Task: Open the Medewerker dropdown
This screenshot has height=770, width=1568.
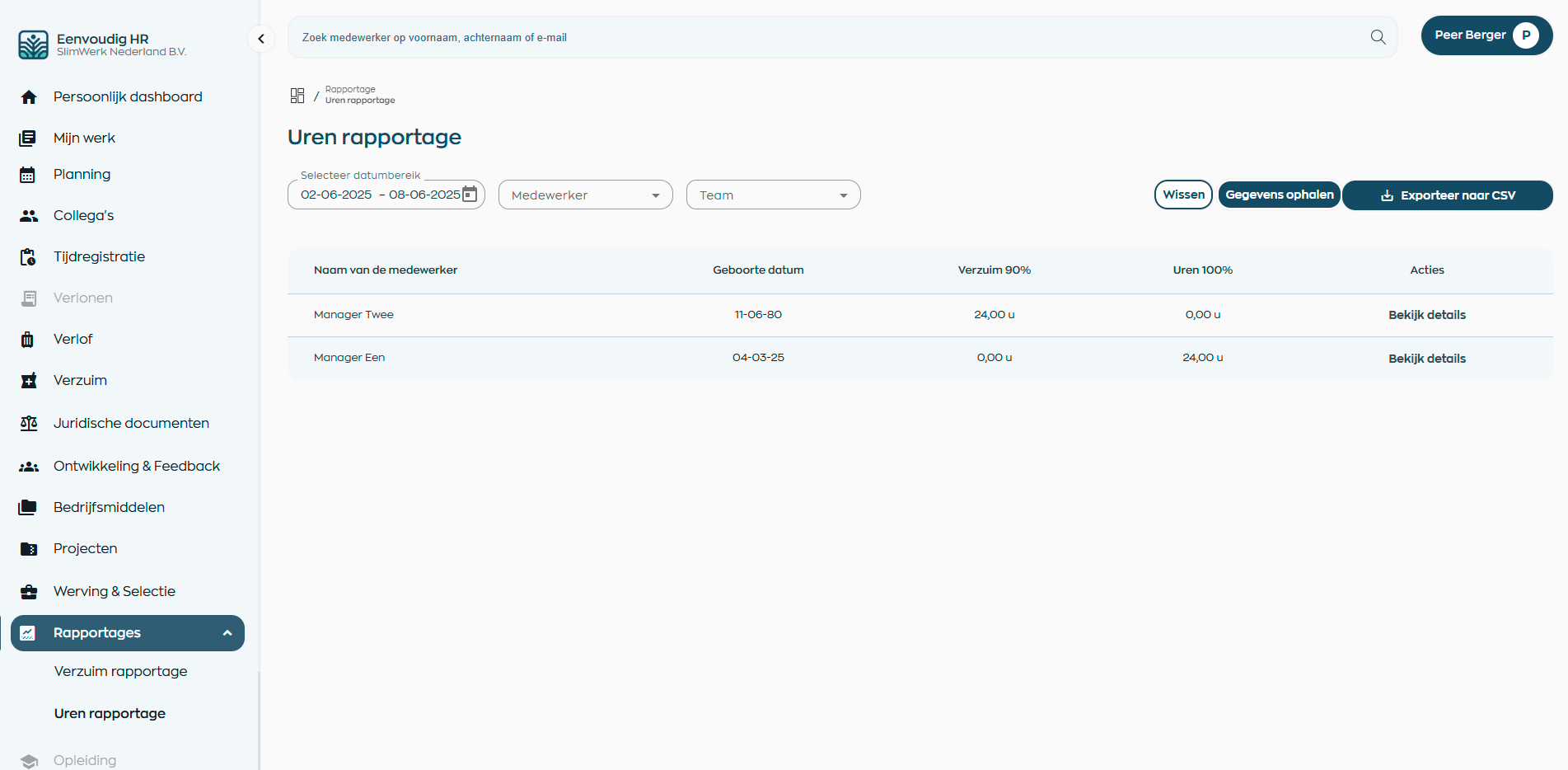Action: pos(585,195)
